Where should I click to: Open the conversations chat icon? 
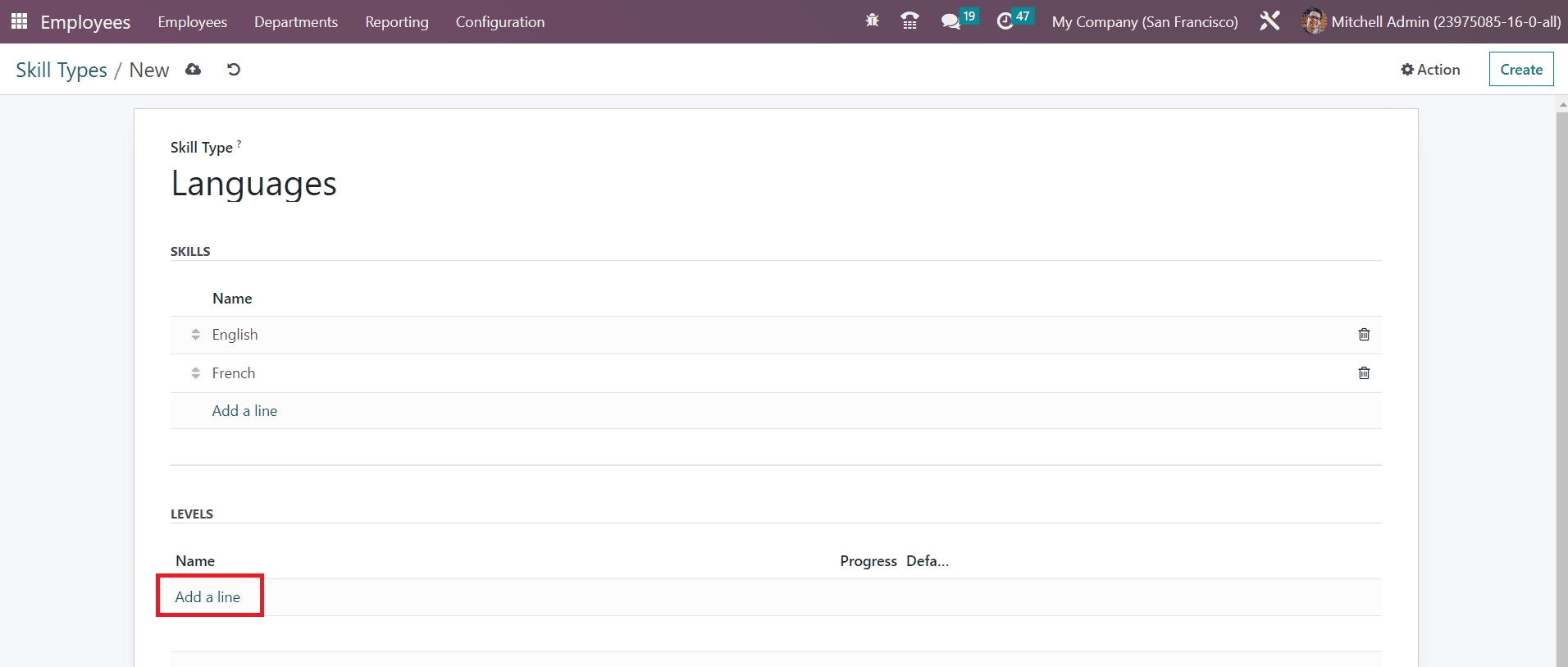point(951,21)
